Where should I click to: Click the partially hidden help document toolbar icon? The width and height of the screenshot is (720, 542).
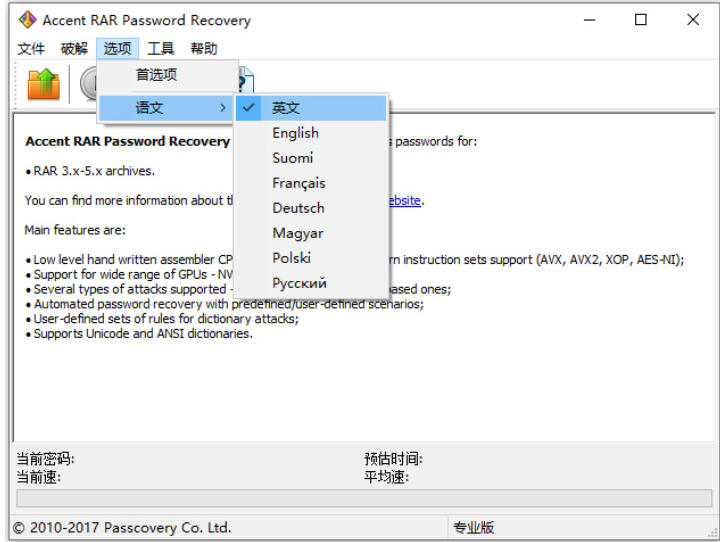coord(246,80)
